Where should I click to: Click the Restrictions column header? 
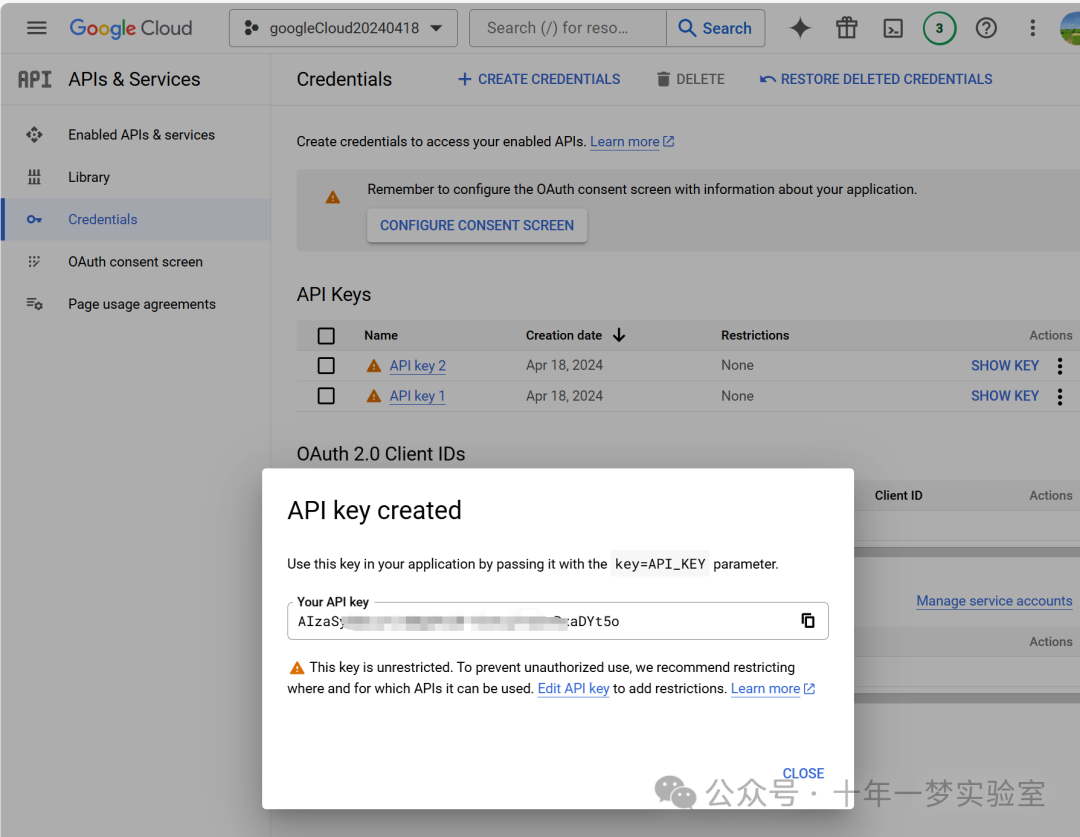coord(755,335)
